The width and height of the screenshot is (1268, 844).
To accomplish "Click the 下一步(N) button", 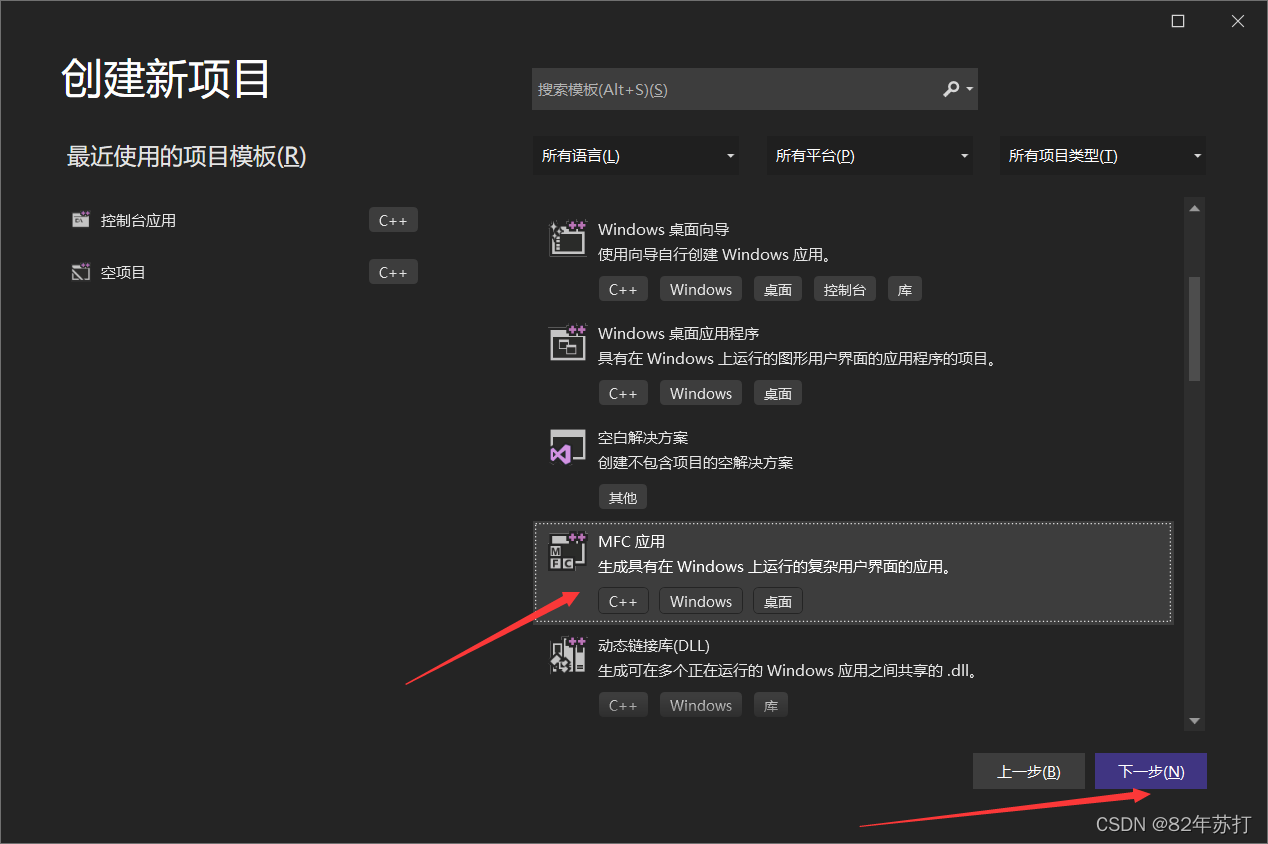I will point(1150,771).
